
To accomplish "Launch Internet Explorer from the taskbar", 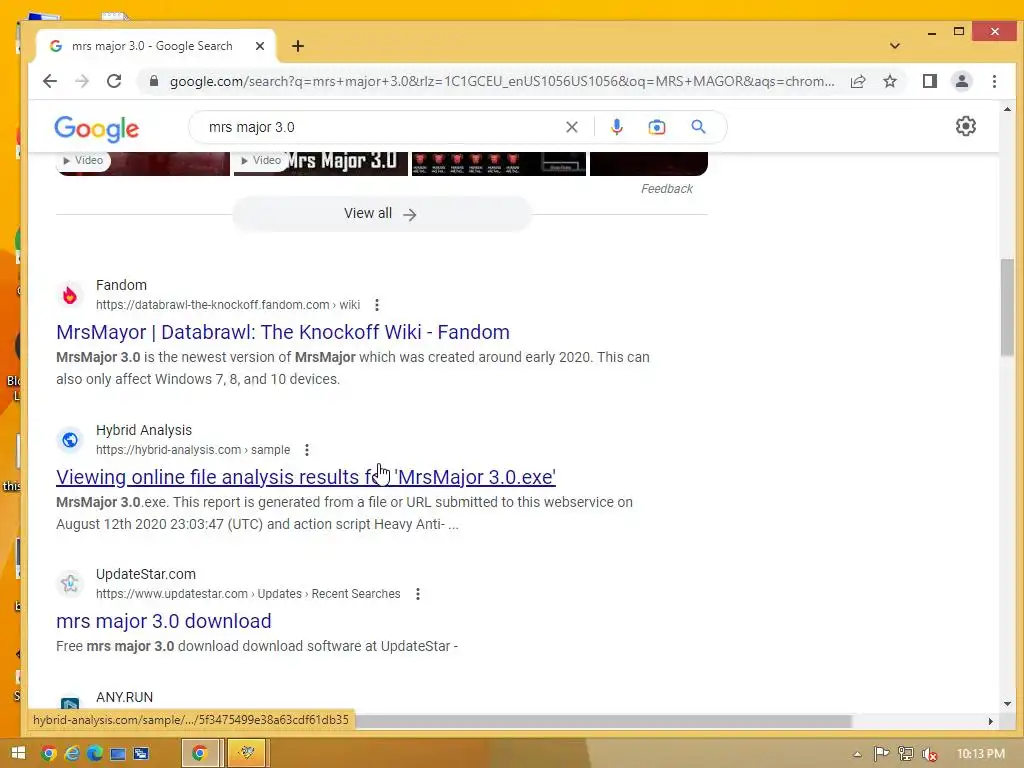I will tap(72, 754).
